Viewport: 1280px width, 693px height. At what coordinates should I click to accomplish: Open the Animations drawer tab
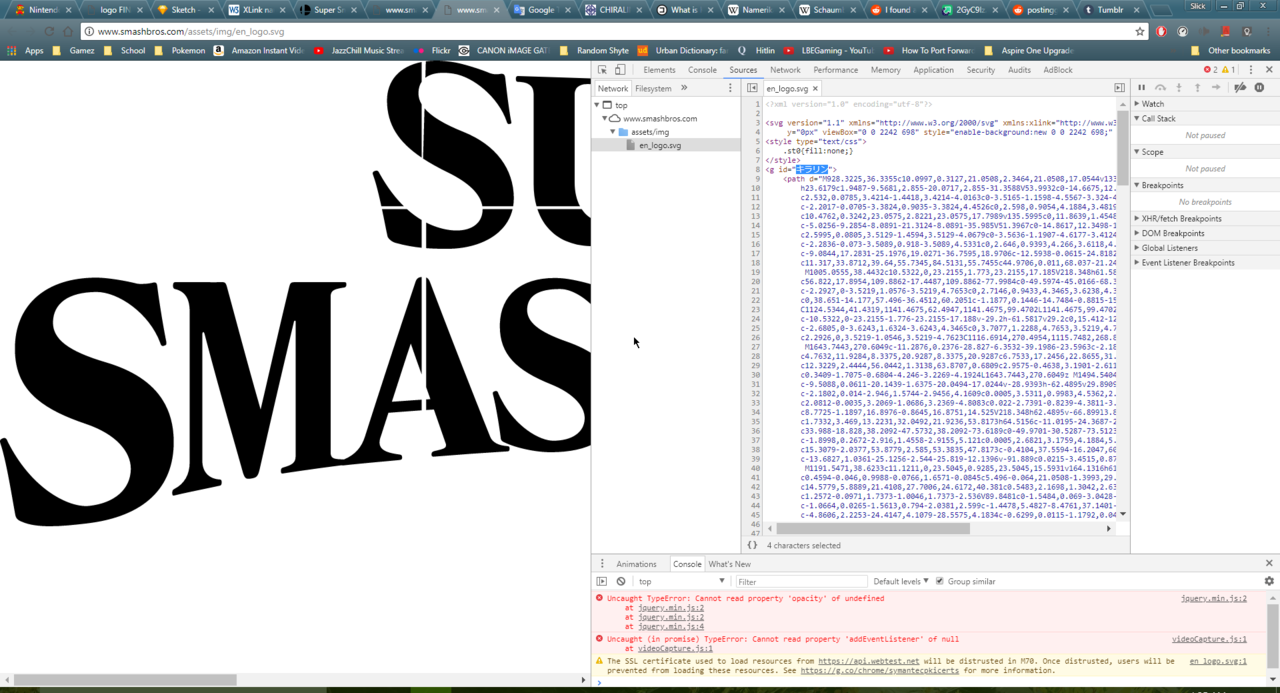click(636, 564)
